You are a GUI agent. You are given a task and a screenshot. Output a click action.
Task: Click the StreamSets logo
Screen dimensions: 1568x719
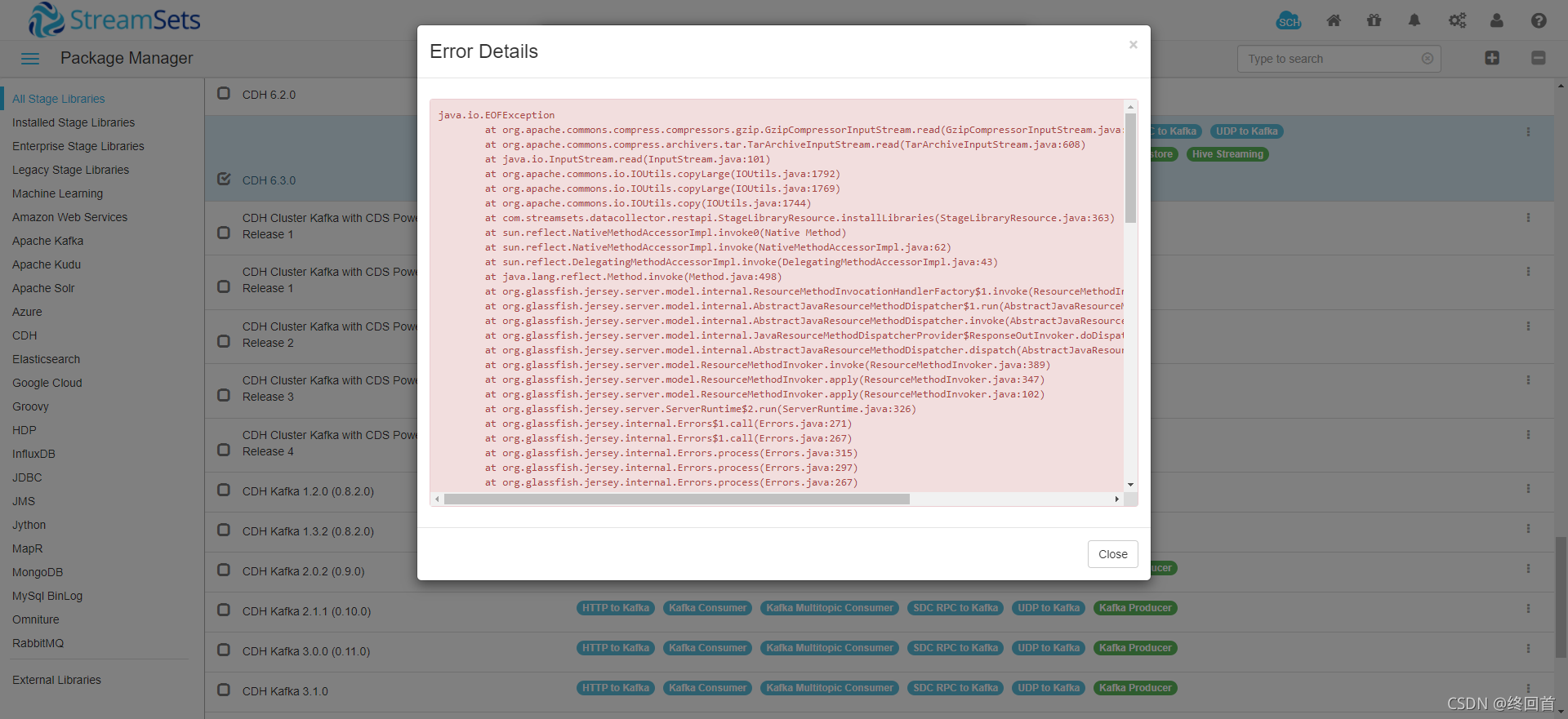pyautogui.click(x=114, y=20)
